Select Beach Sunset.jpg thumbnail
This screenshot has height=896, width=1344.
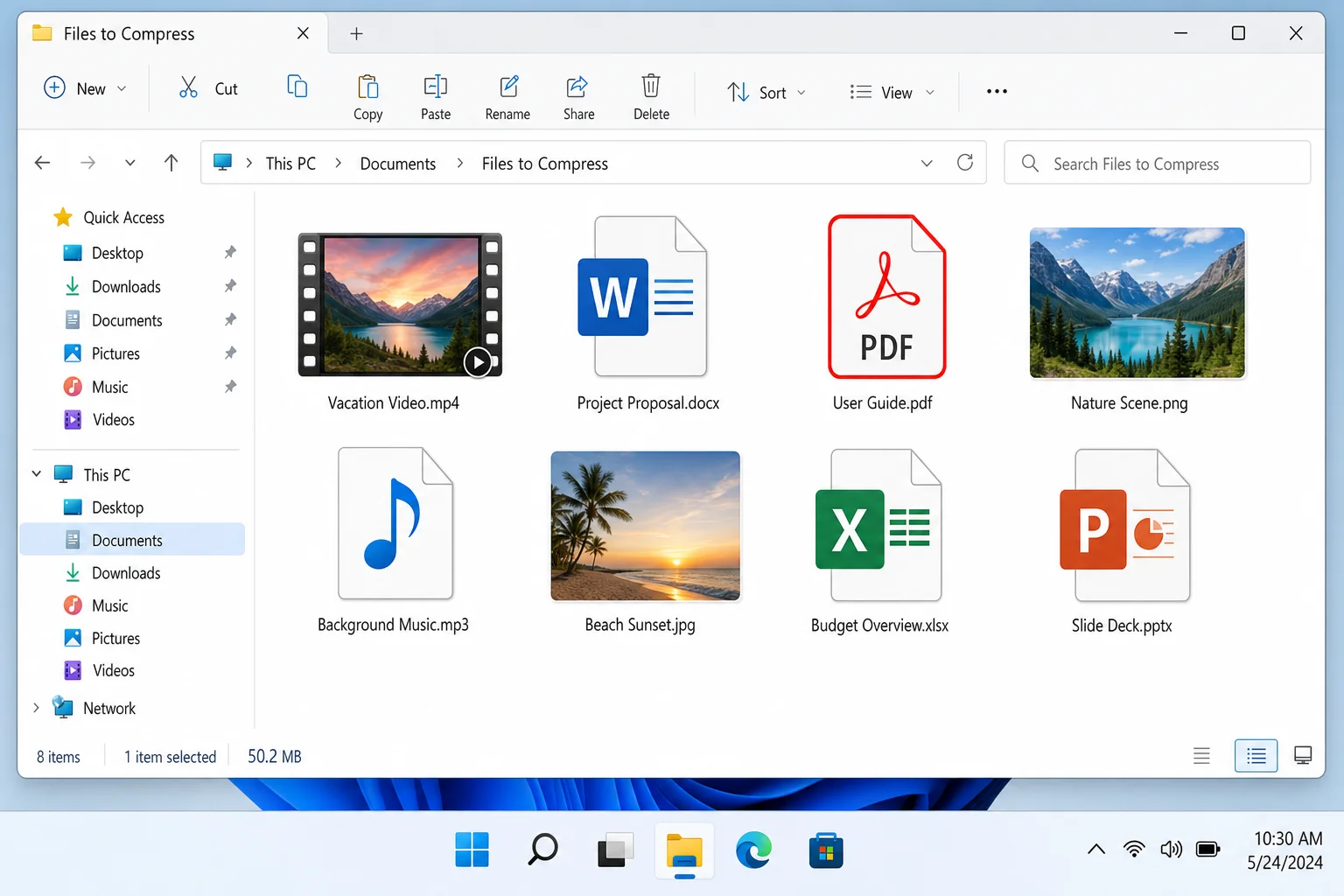pos(645,526)
